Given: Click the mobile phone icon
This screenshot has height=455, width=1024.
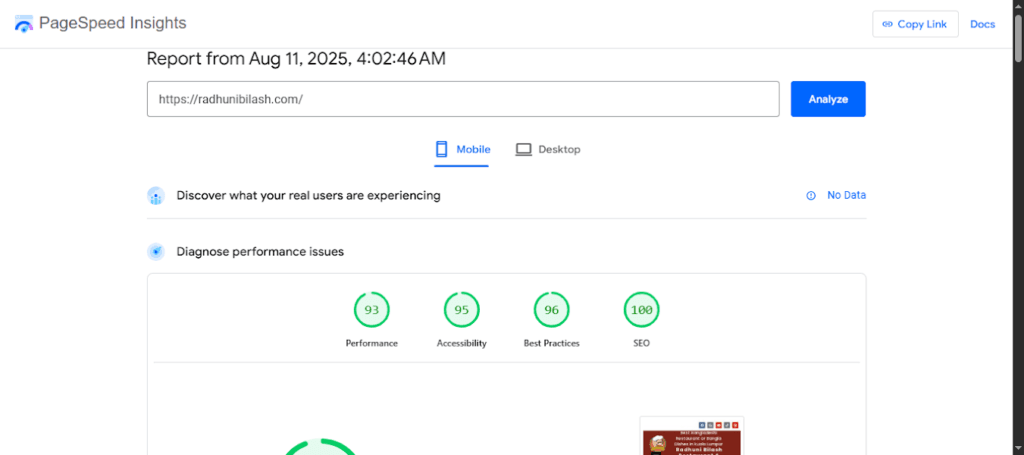Looking at the screenshot, I should (x=441, y=149).
